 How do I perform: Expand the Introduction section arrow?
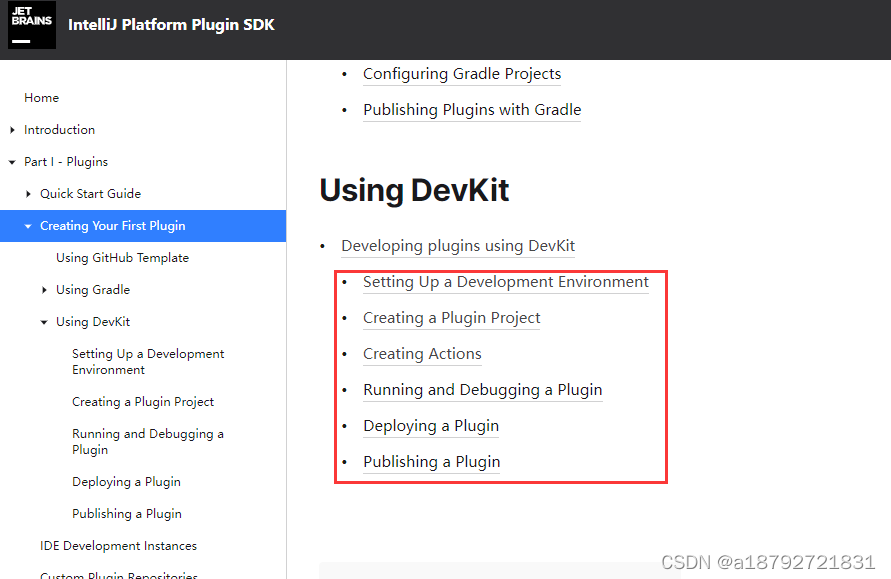13,130
